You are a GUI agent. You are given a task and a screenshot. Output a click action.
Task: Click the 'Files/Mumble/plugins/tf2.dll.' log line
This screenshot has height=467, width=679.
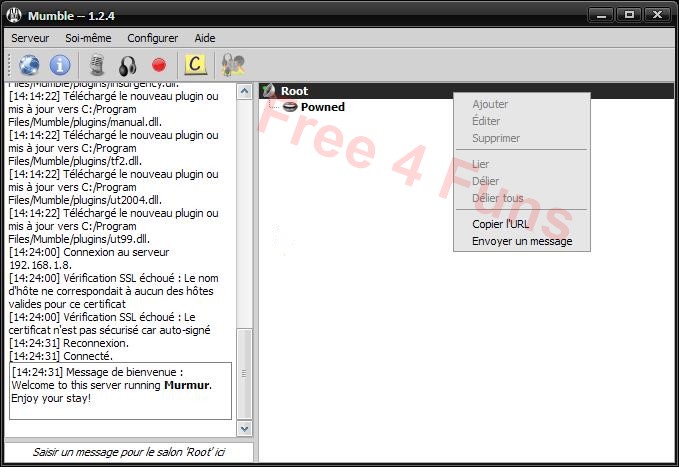coord(75,161)
